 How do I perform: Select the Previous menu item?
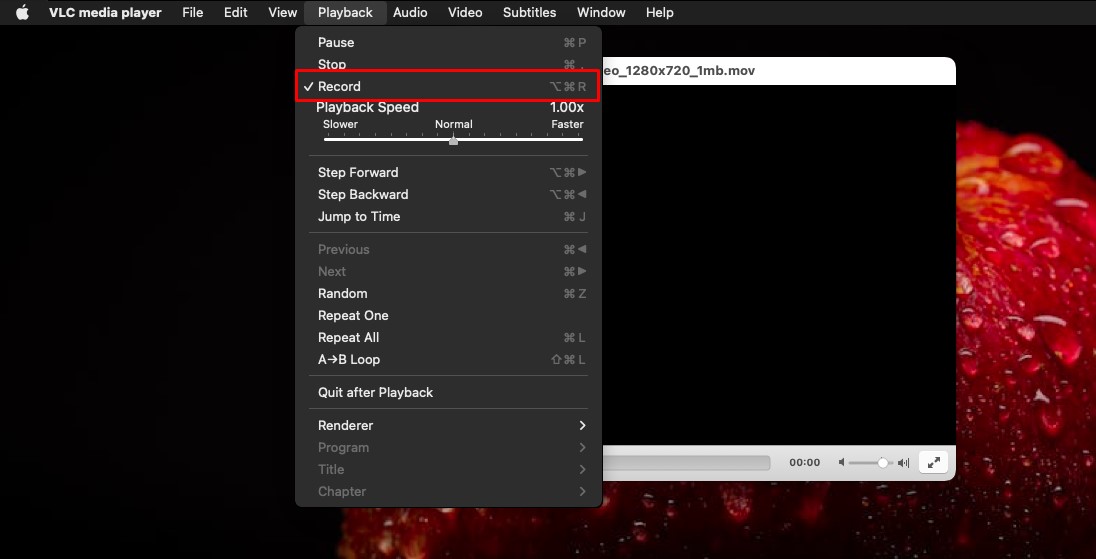point(448,249)
